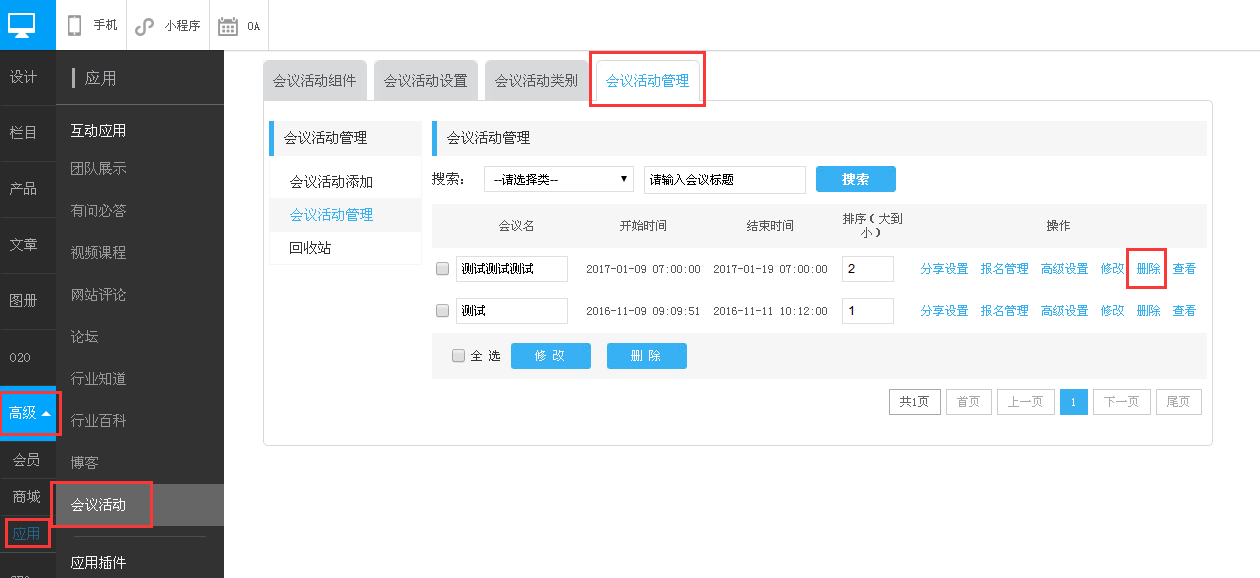Click the meeting title search field

725,180
